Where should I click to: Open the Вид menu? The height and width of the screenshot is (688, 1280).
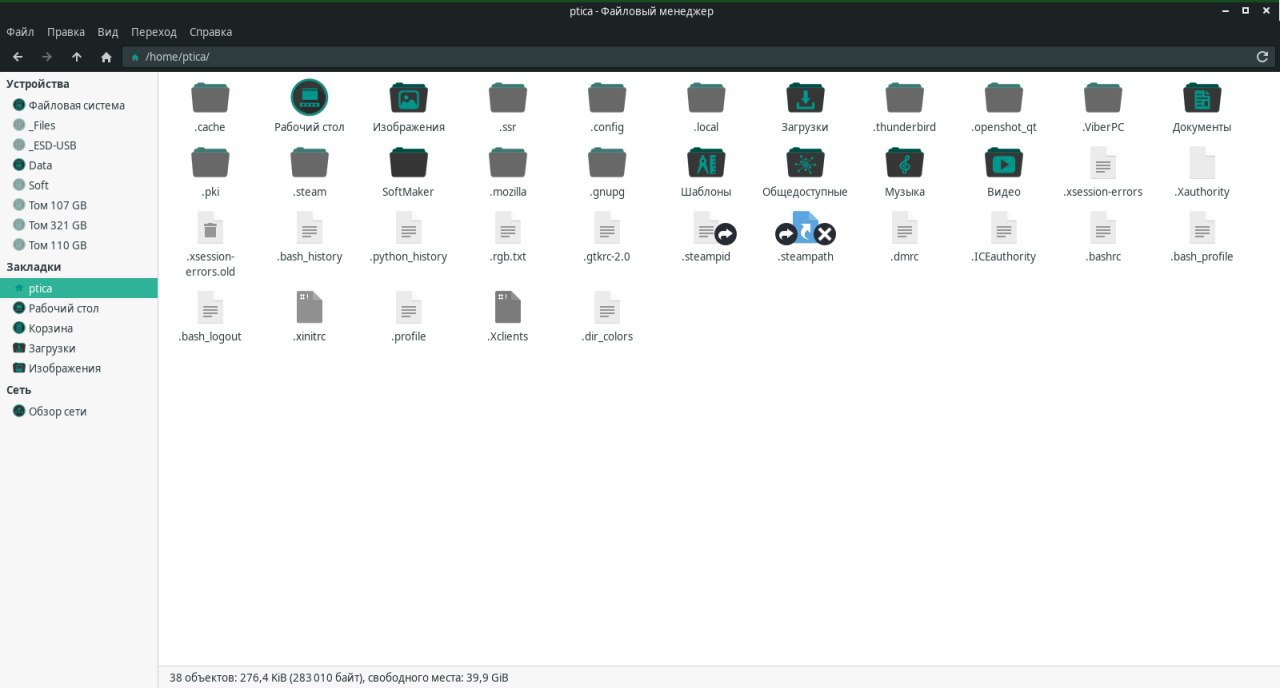pyautogui.click(x=108, y=32)
